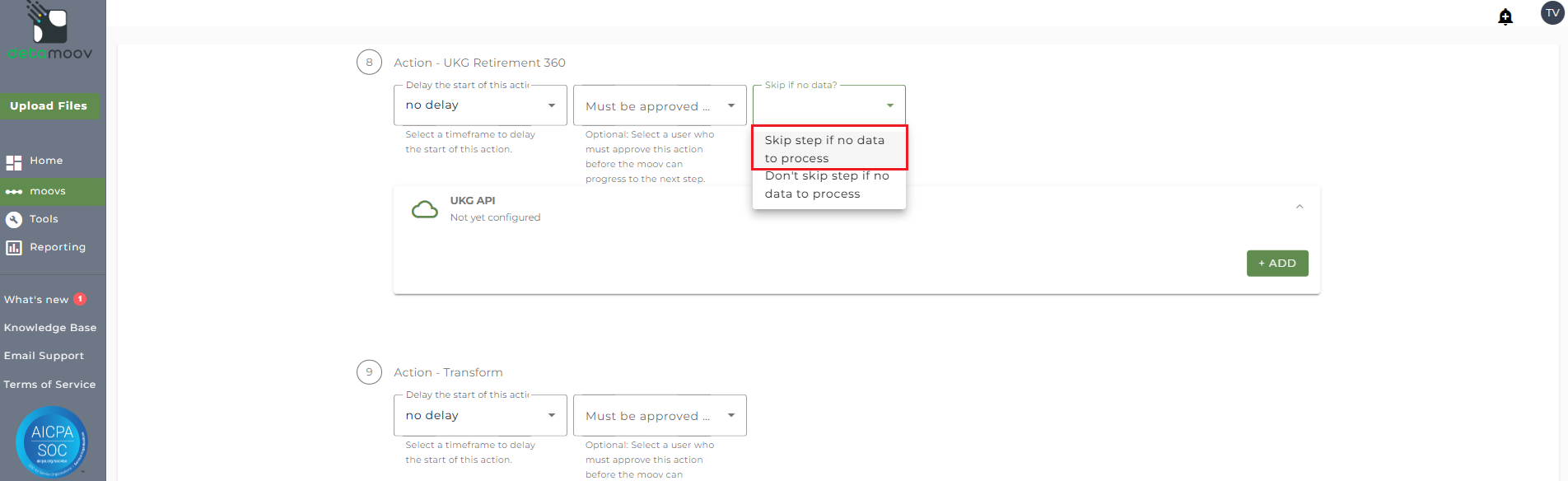Image resolution: width=1568 pixels, height=481 pixels.
Task: Open the Reporting page
Action: click(x=58, y=247)
